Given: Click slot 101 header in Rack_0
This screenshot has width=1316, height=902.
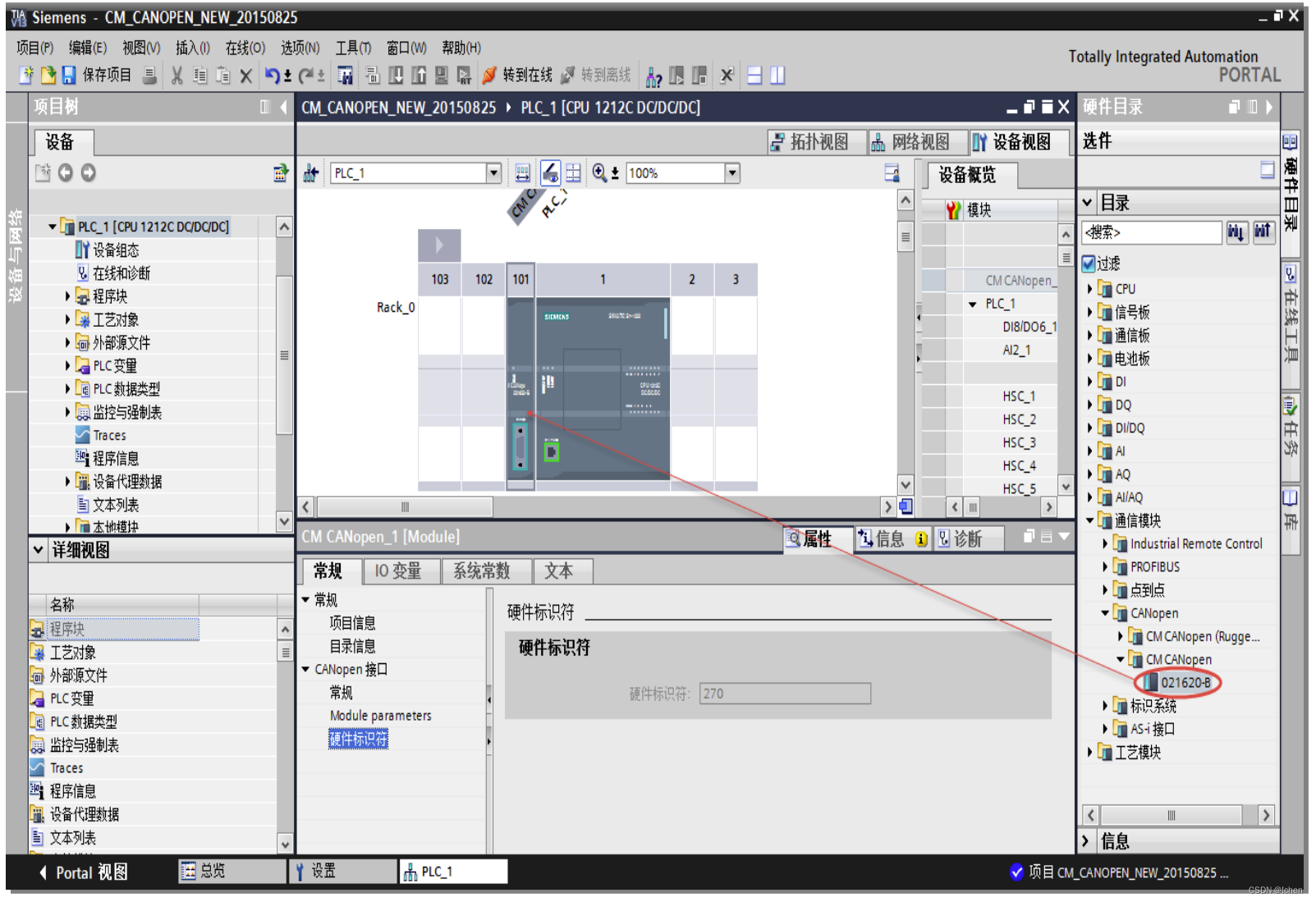Looking at the screenshot, I should pyautogui.click(x=520, y=279).
